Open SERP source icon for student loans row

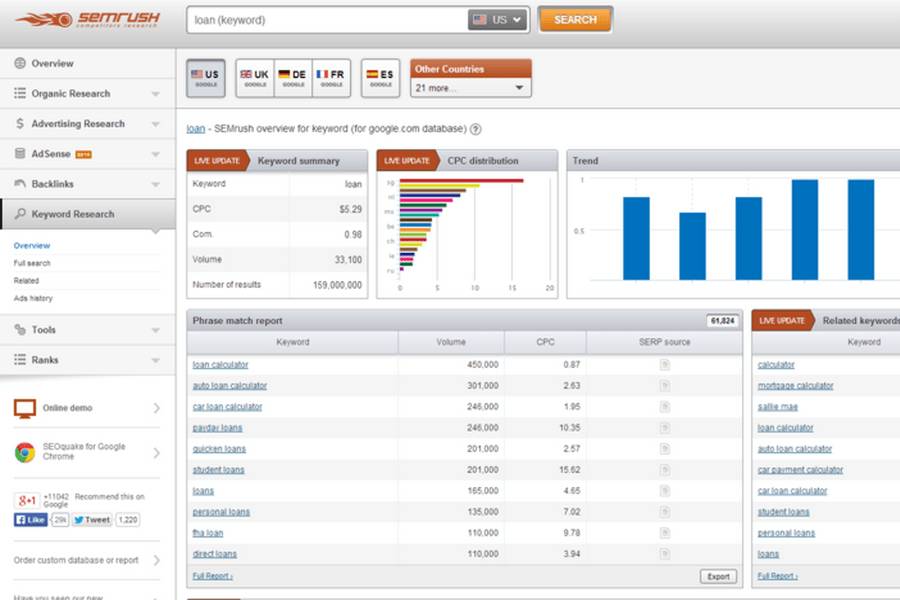click(x=665, y=470)
